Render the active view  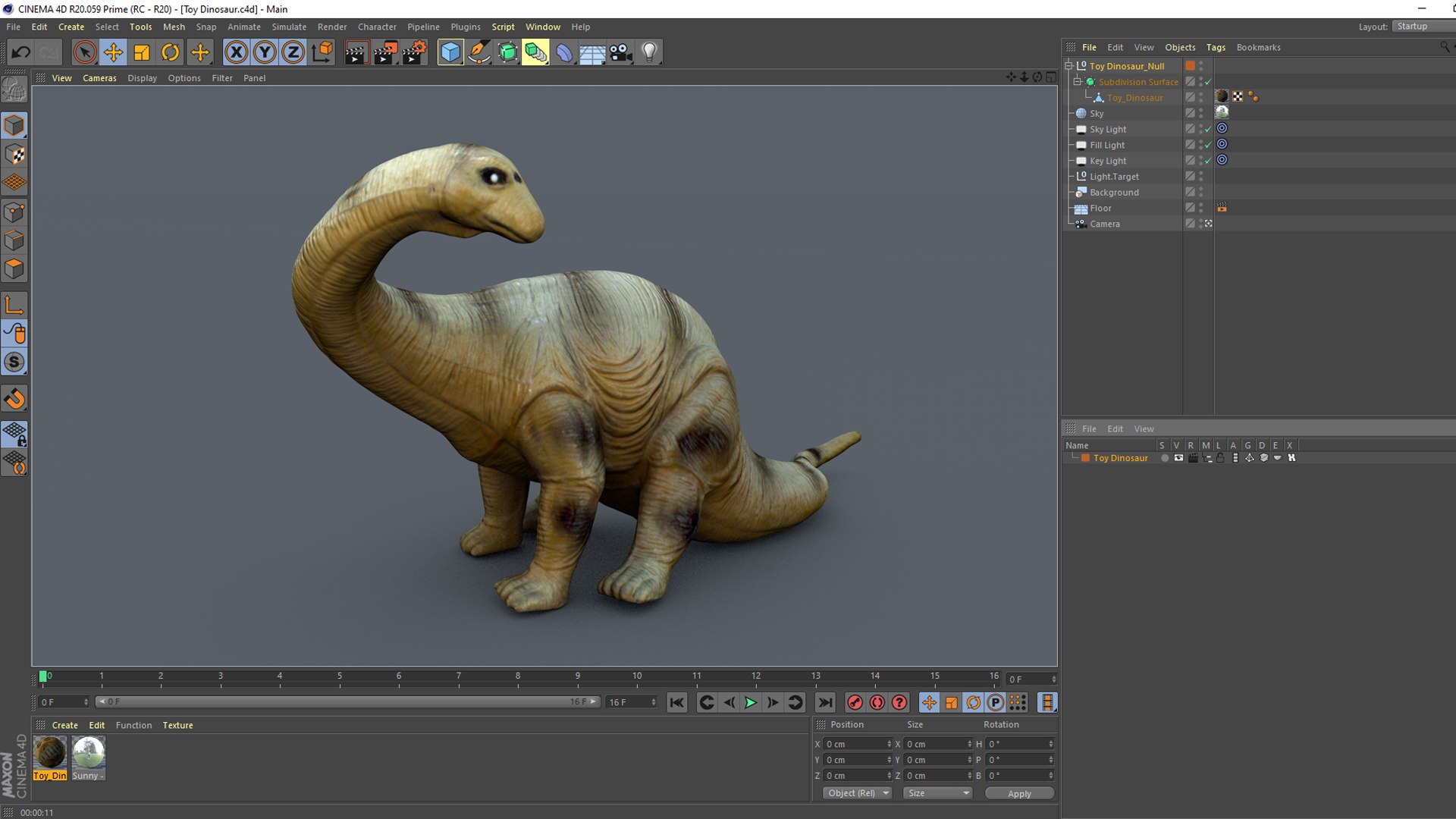click(x=356, y=52)
